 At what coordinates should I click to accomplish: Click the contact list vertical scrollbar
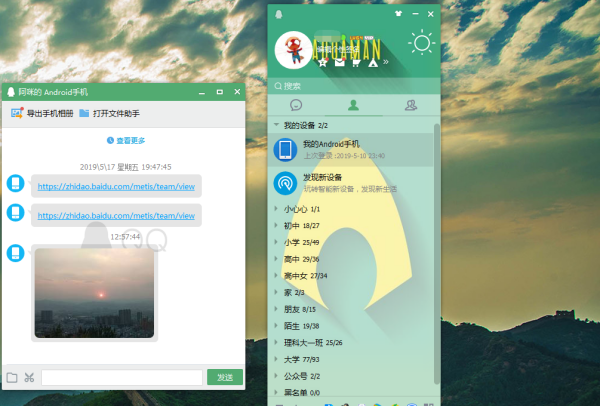[x=437, y=254]
